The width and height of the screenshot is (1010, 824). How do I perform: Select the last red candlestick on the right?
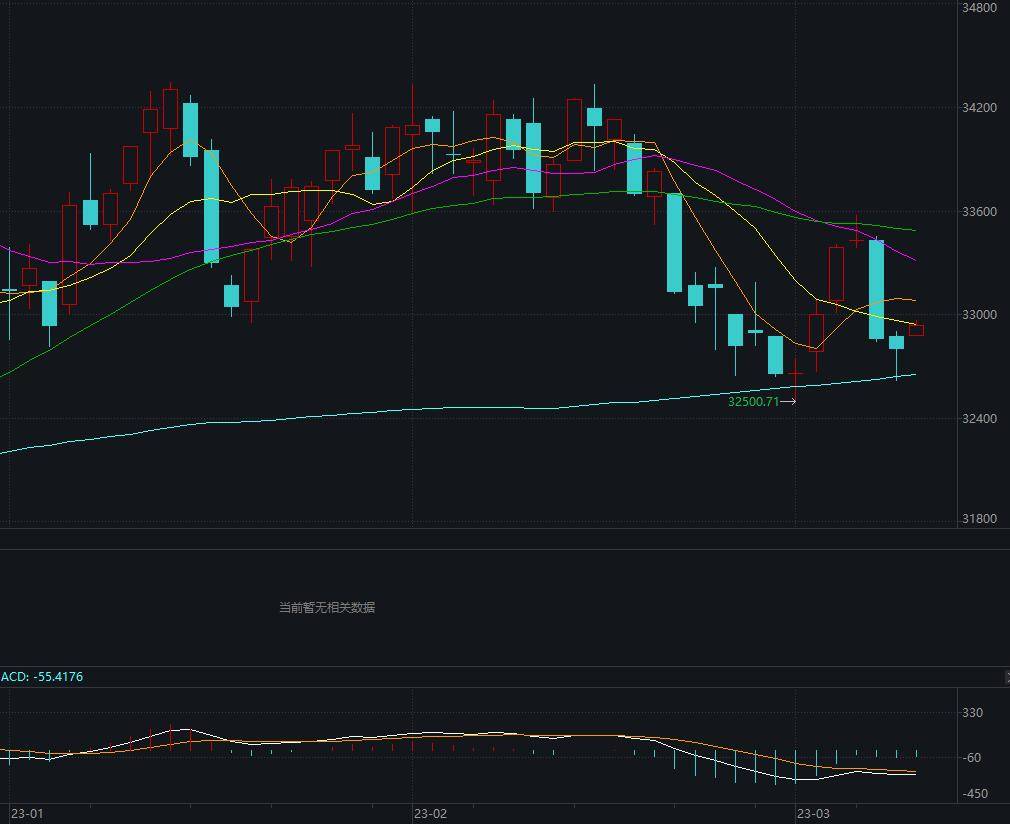coord(915,330)
